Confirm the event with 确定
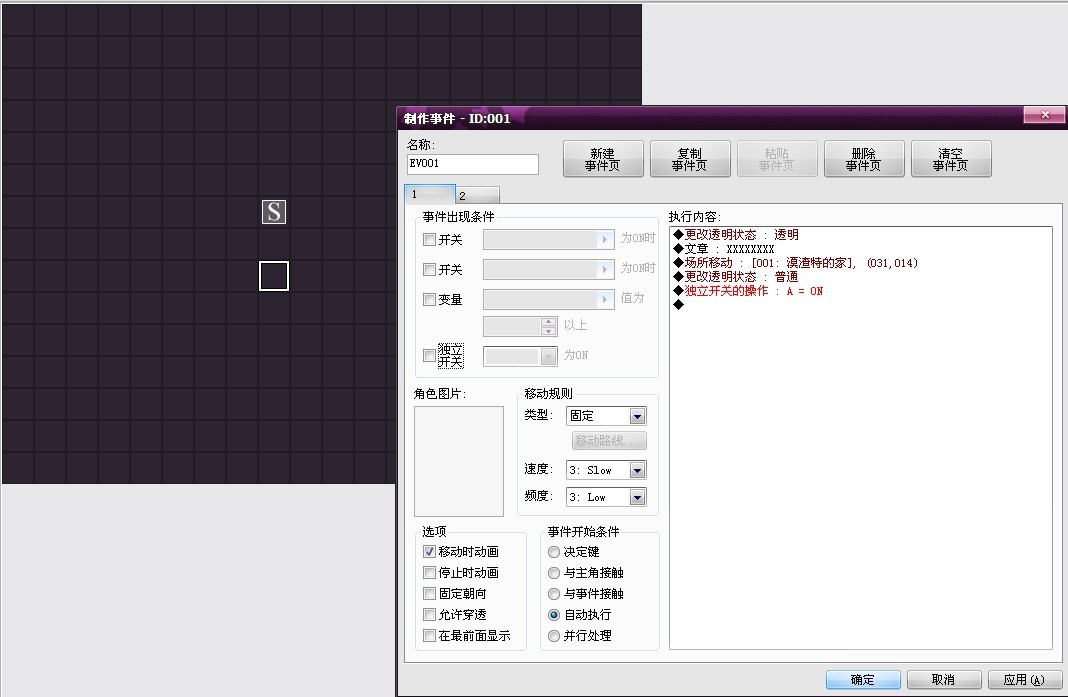1068x697 pixels. point(863,680)
